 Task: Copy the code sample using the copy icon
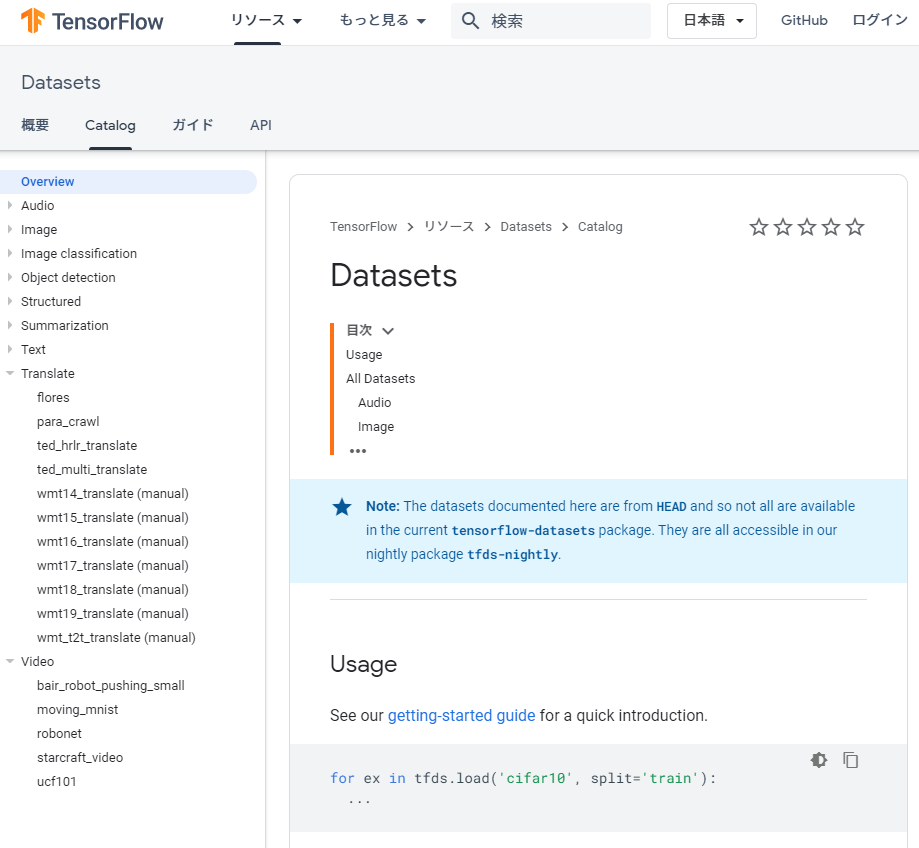pyautogui.click(x=850, y=760)
